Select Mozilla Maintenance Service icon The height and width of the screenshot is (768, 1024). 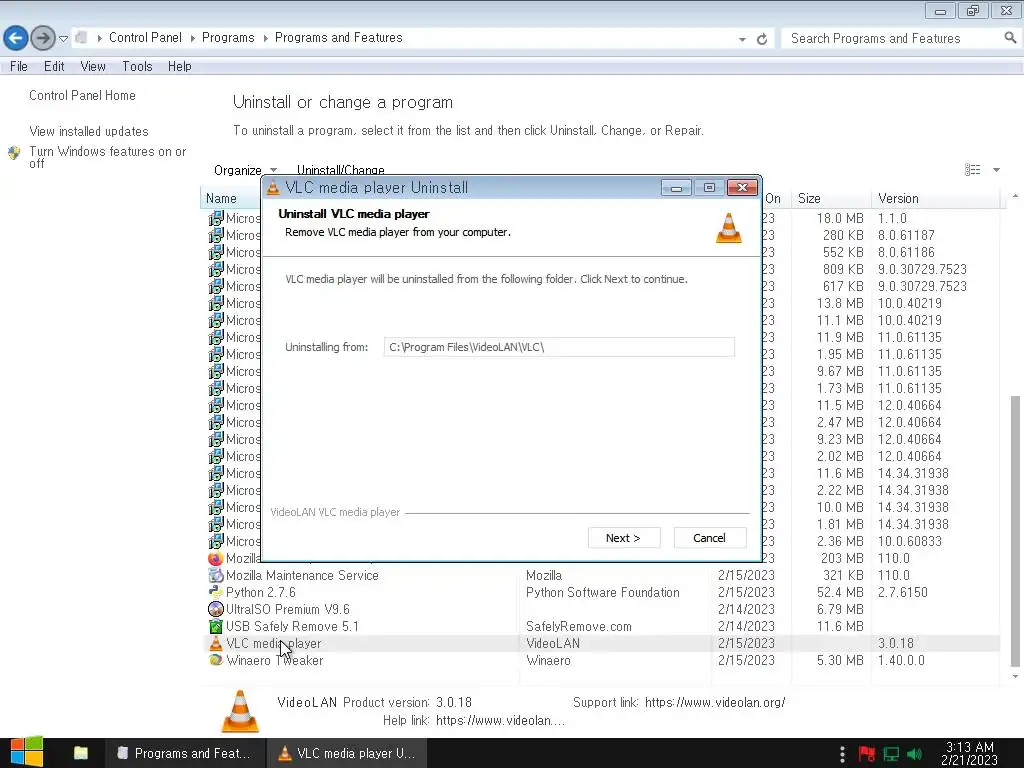(216, 575)
